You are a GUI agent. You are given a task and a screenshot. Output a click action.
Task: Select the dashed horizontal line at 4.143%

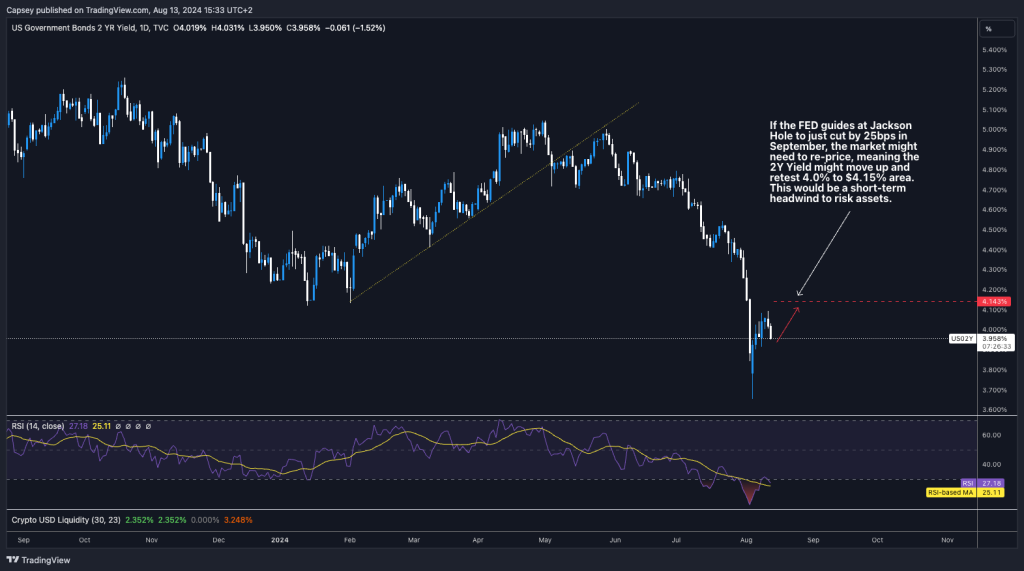870,301
